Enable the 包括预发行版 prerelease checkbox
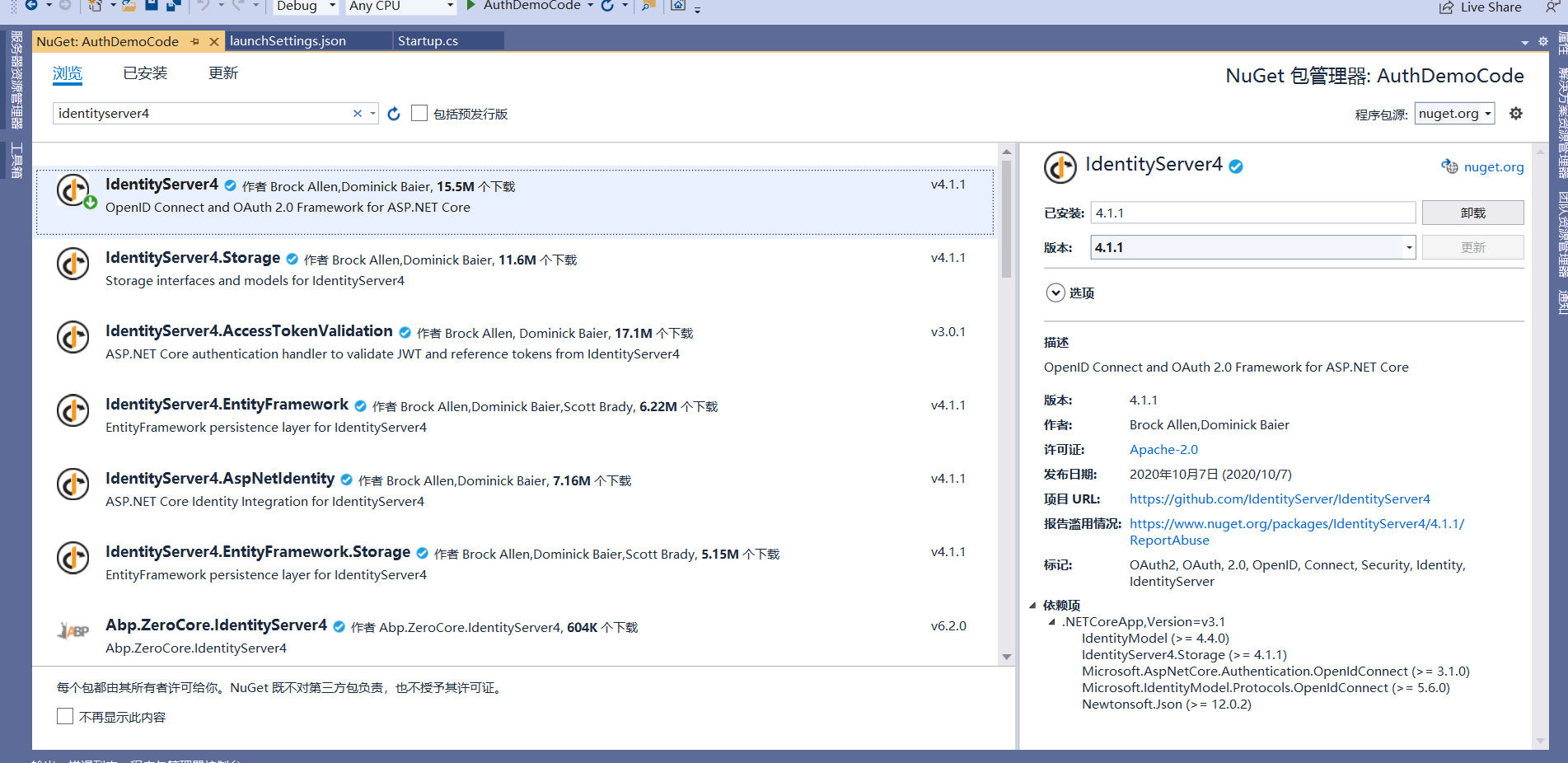This screenshot has height=763, width=1568. [x=419, y=113]
